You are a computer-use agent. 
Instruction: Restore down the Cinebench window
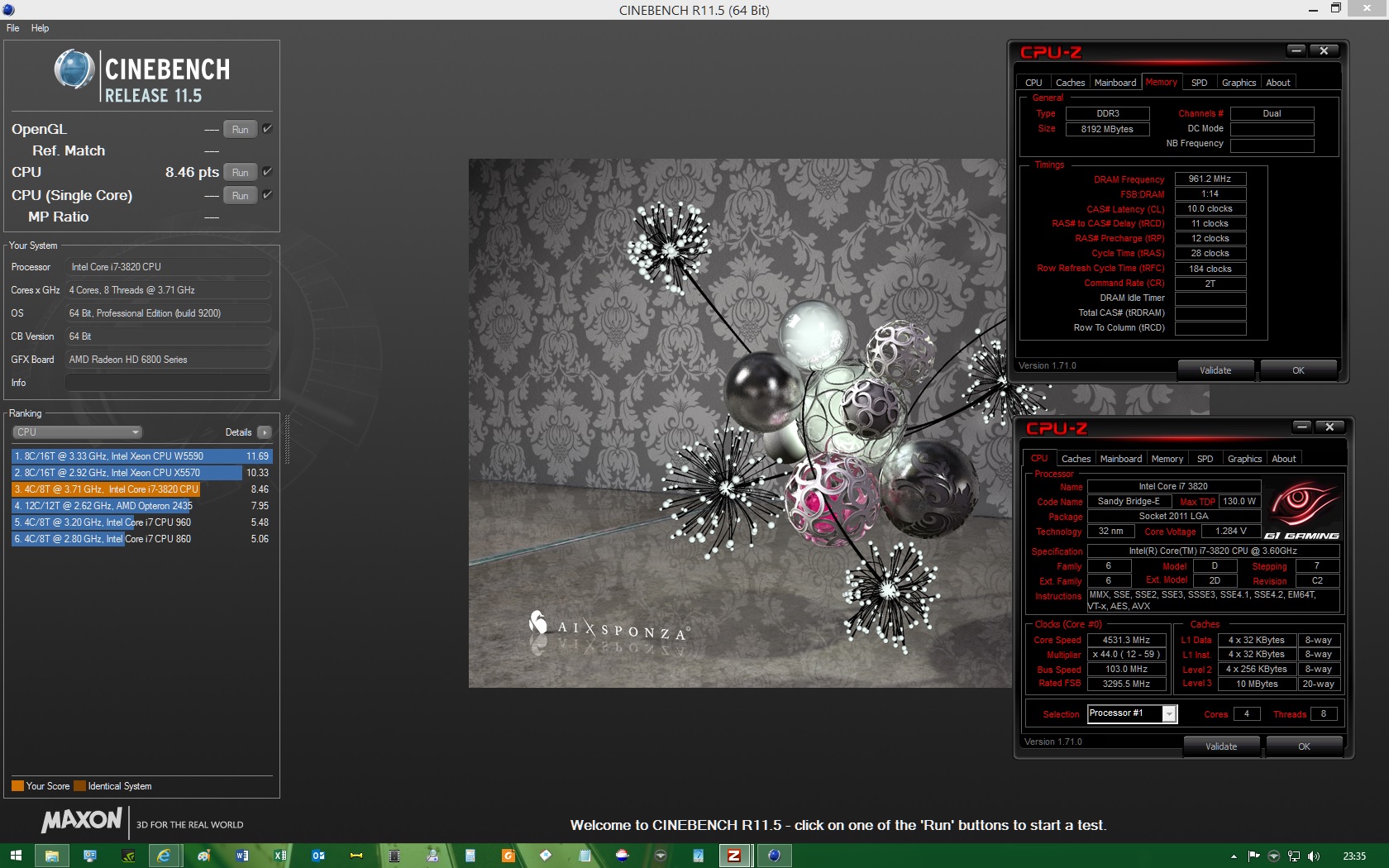[1335, 8]
